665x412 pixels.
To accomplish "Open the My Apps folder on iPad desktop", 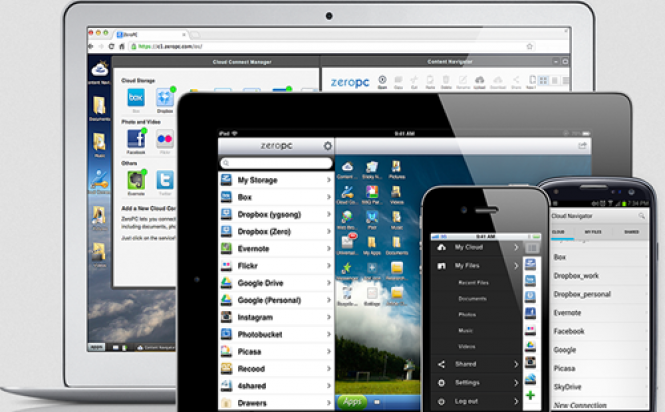I will [372, 242].
